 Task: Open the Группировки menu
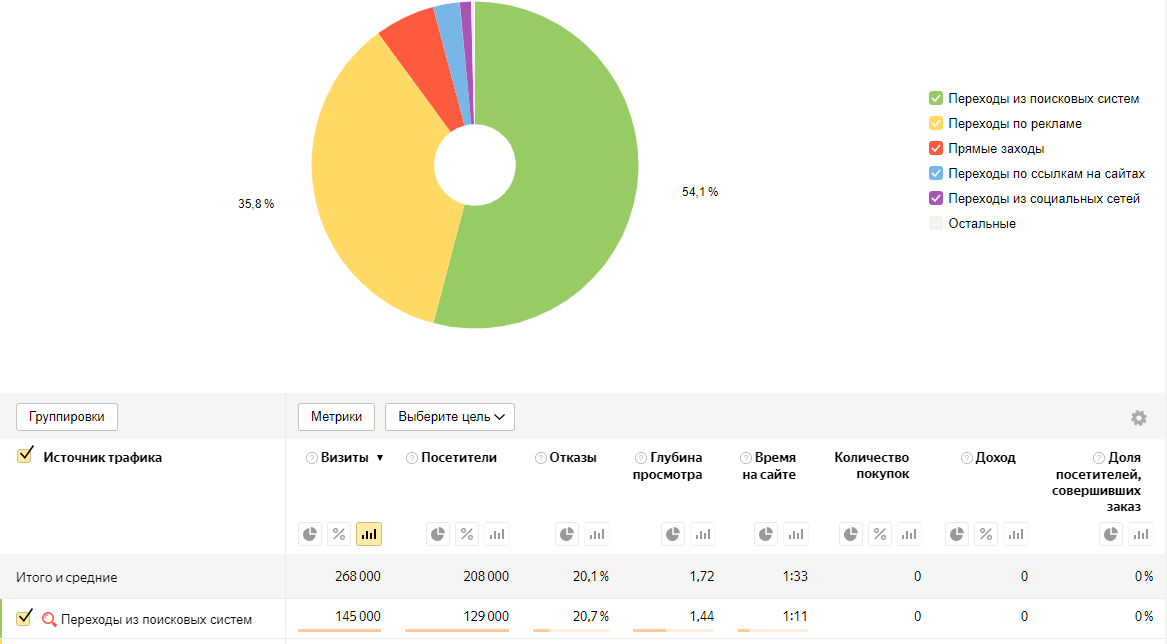pyautogui.click(x=67, y=417)
